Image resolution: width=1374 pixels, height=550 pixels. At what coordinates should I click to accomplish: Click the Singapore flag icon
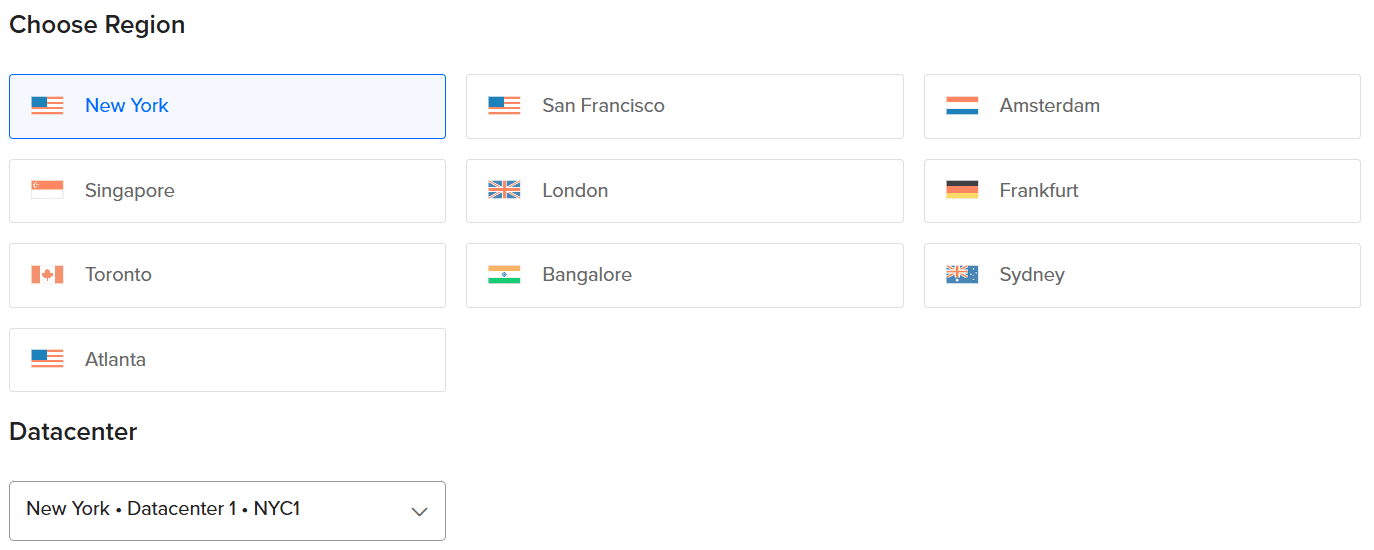coord(47,190)
